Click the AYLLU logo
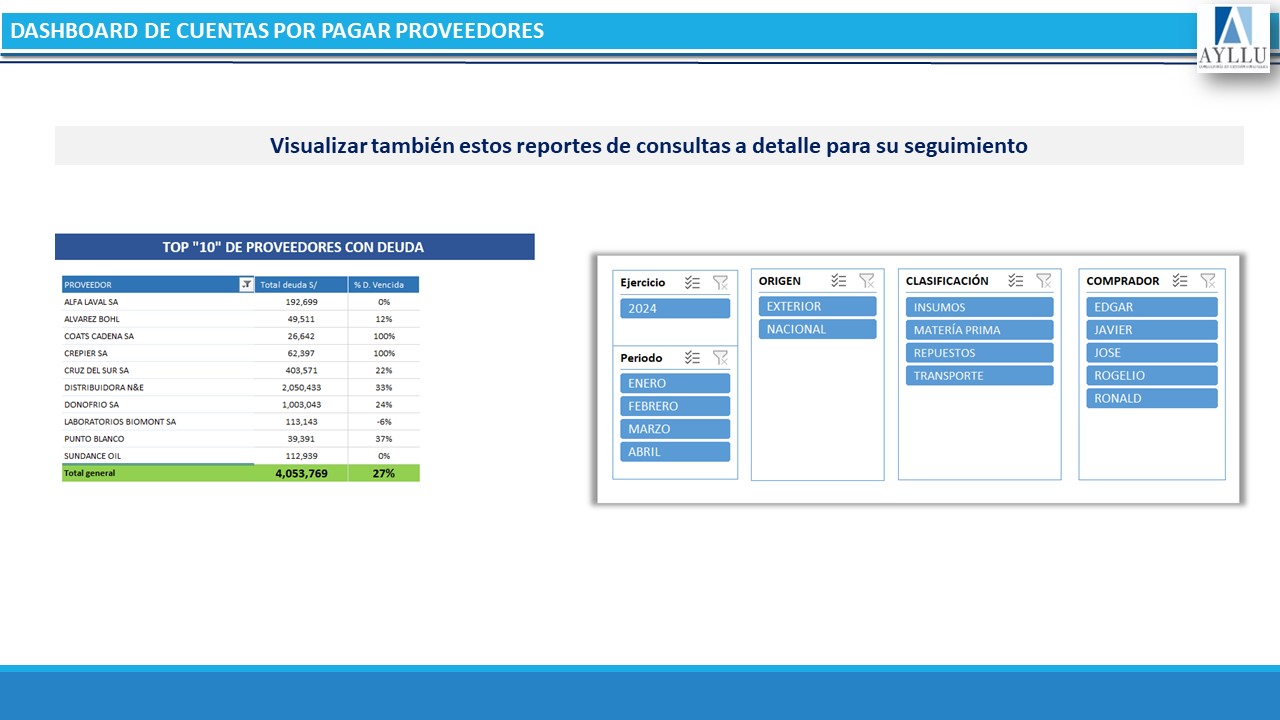The image size is (1280, 720). (1233, 38)
